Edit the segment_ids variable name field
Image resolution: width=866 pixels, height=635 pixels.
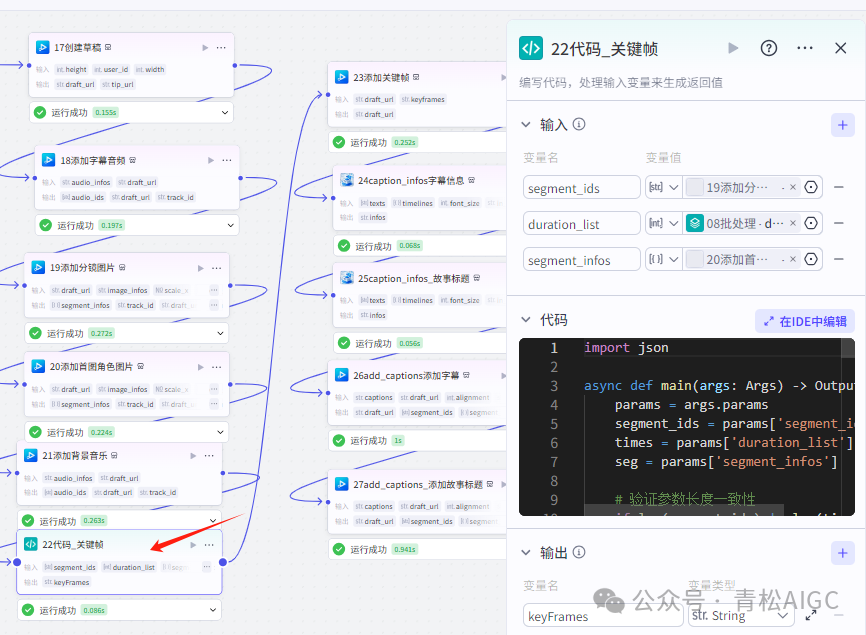coord(581,188)
